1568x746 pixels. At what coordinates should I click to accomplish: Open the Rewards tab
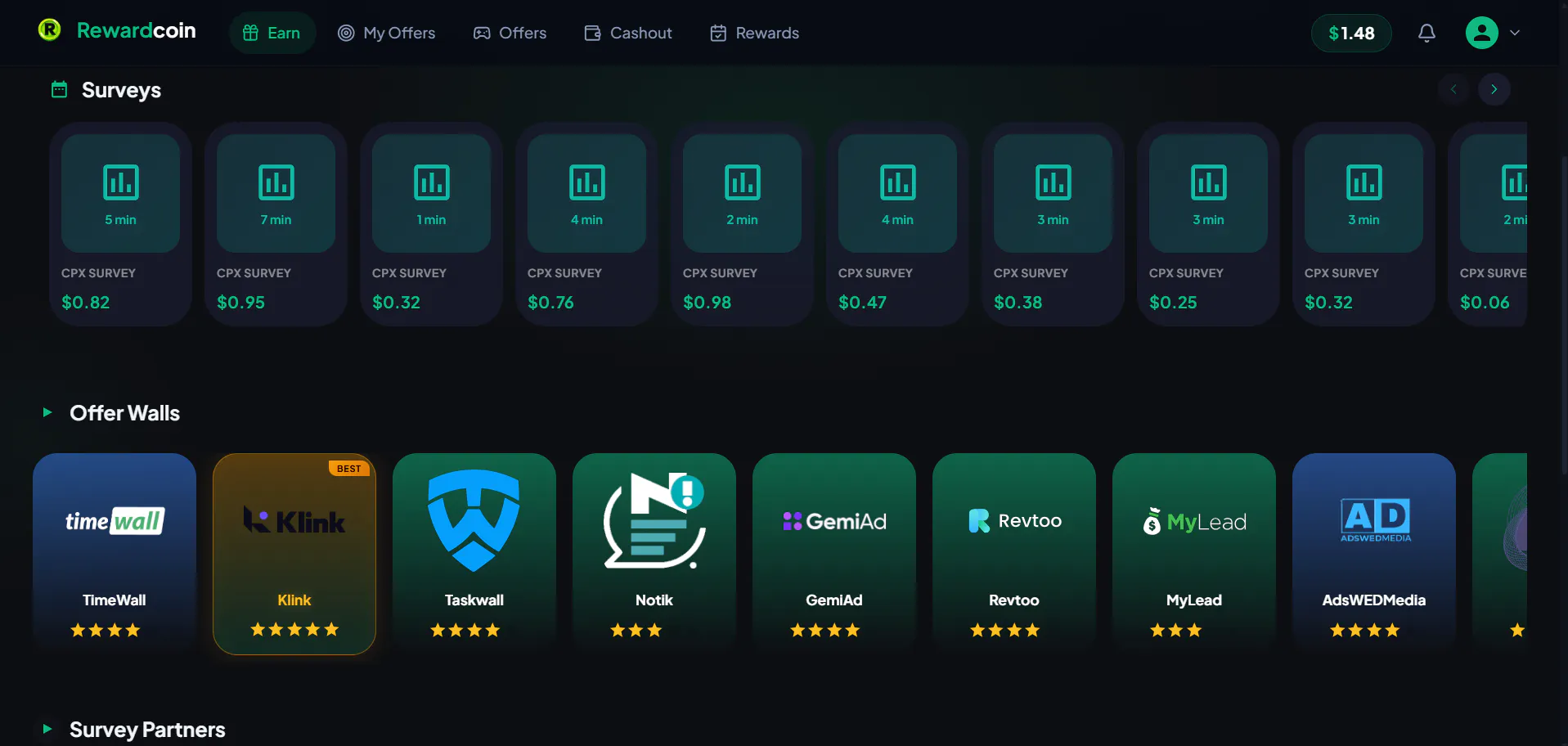pos(754,33)
